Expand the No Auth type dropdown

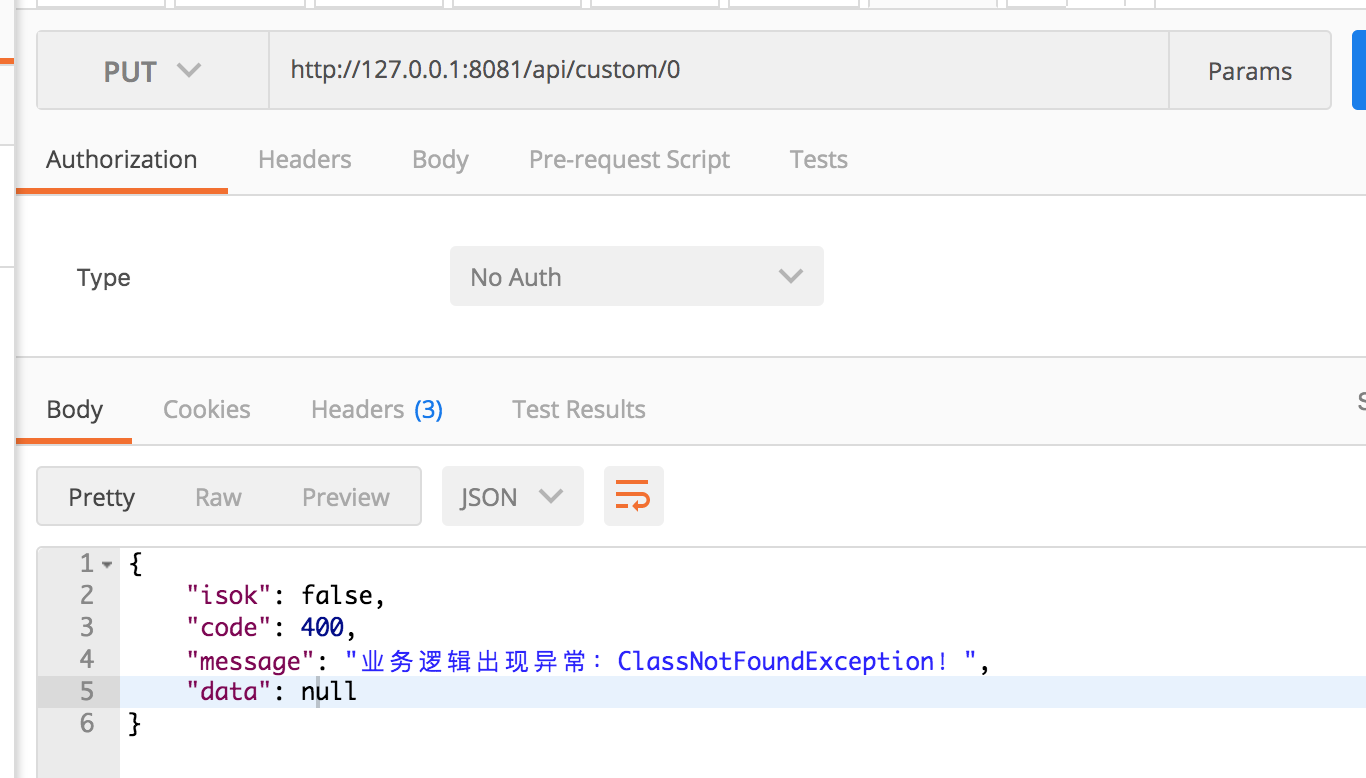pos(636,277)
